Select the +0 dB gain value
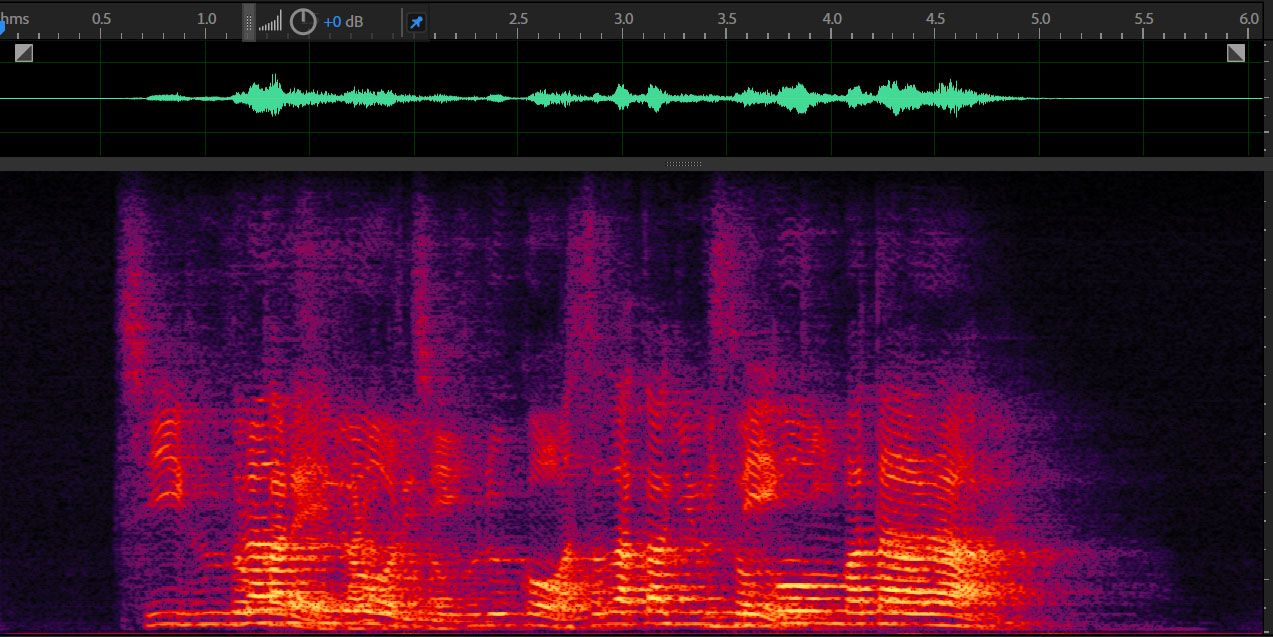The image size is (1273, 637). (343, 22)
